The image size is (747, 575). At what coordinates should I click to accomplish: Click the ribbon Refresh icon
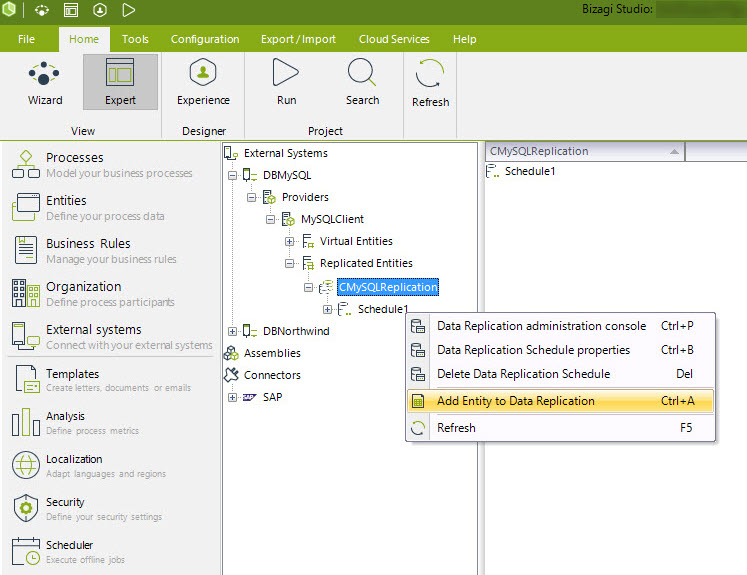coord(430,73)
